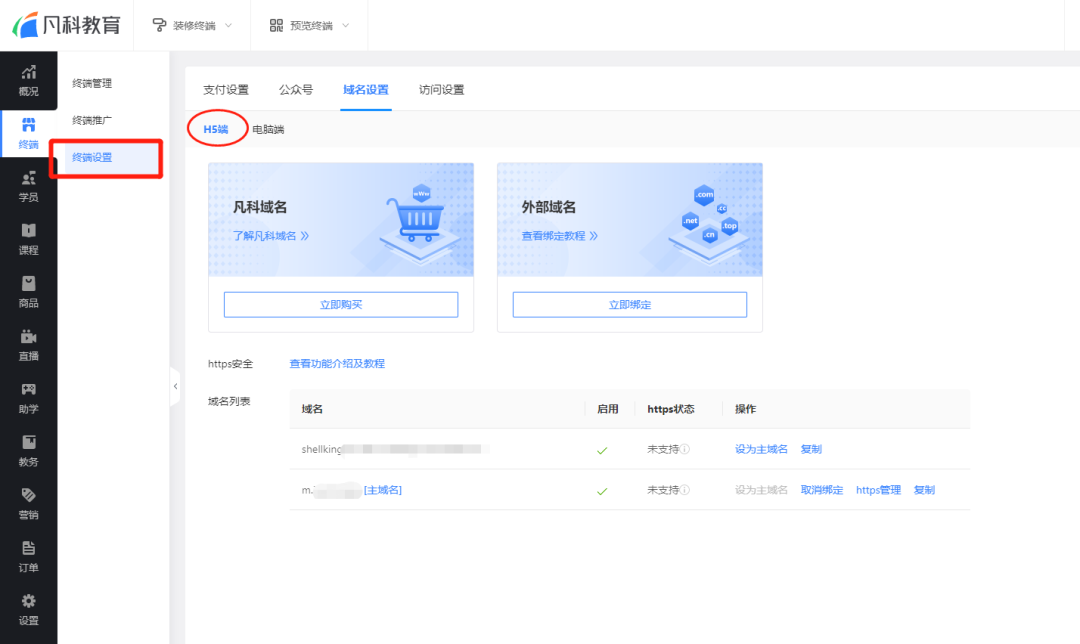Switch to the 电脑端 tab

click(x=268, y=129)
